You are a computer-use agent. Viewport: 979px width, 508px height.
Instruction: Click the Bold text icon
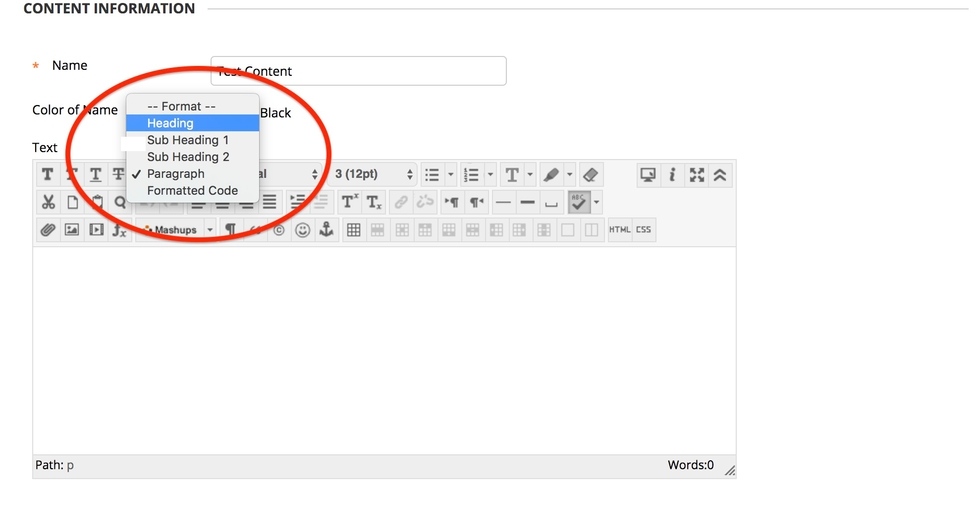tap(47, 175)
